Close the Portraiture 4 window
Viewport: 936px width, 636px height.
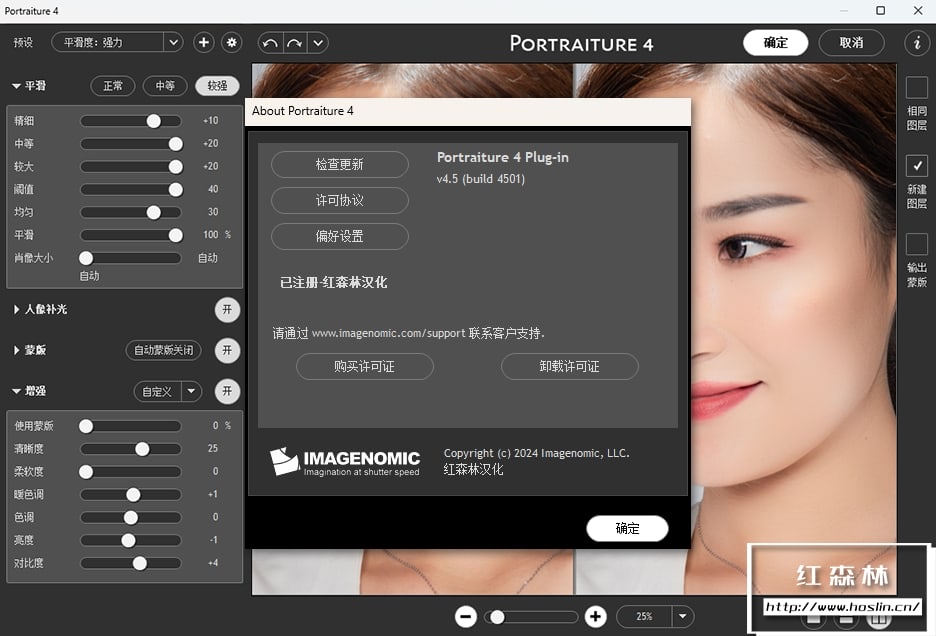[x=918, y=11]
